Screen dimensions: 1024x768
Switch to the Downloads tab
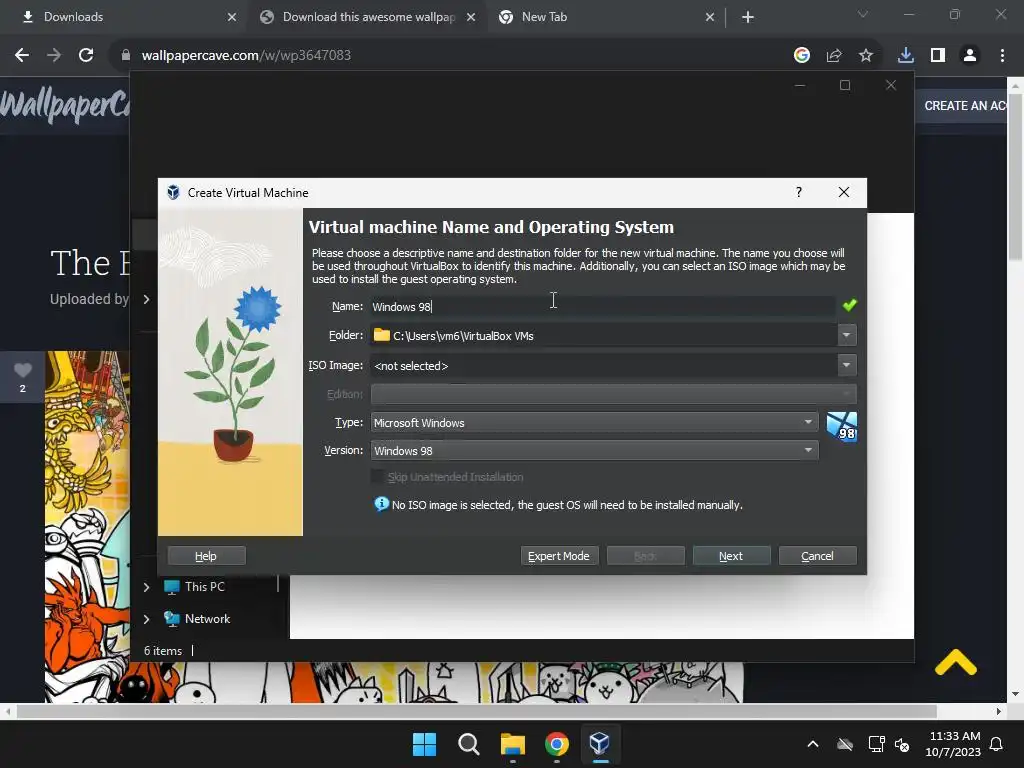[x=124, y=17]
